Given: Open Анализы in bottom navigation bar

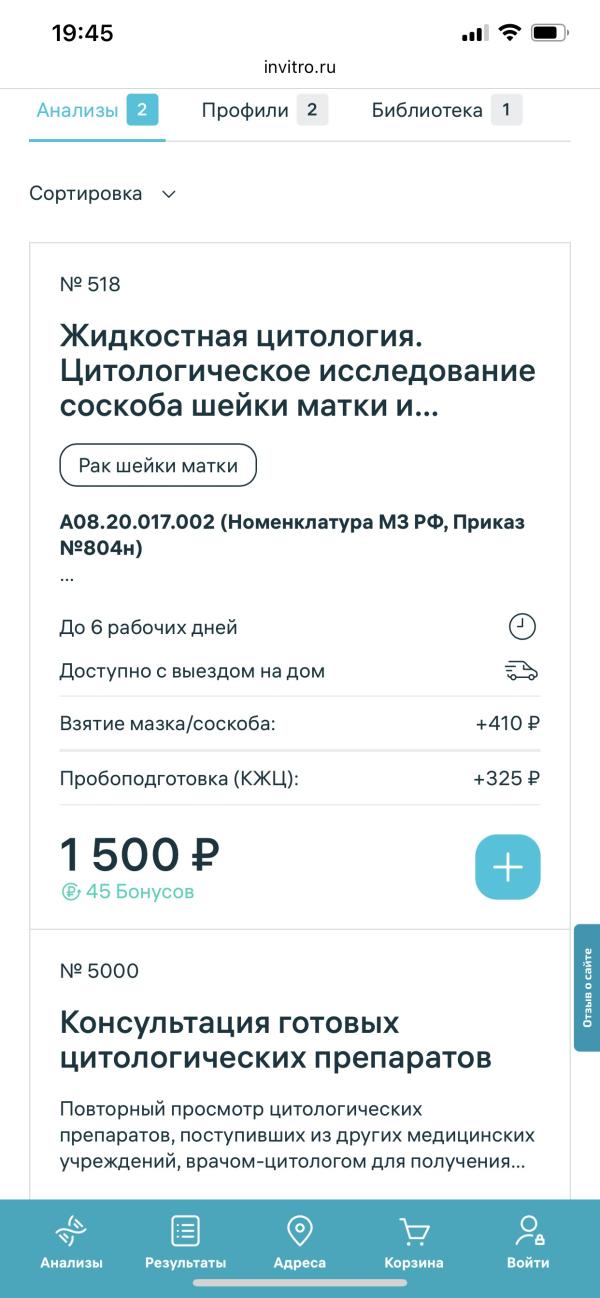Looking at the screenshot, I should point(71,1243).
